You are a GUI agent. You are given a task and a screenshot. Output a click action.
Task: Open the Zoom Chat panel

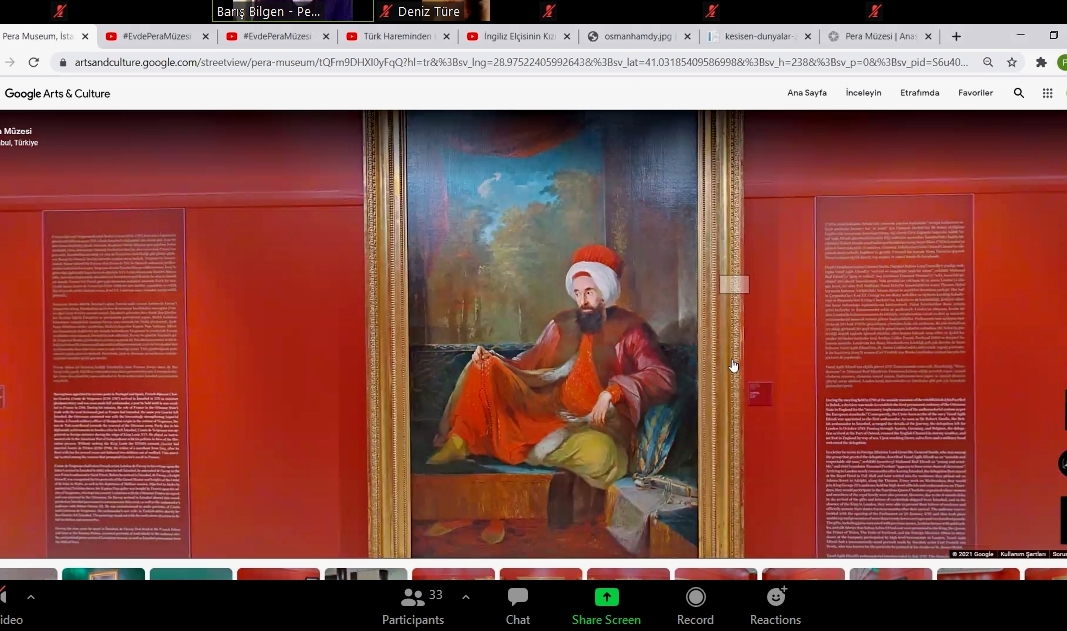coord(518,606)
